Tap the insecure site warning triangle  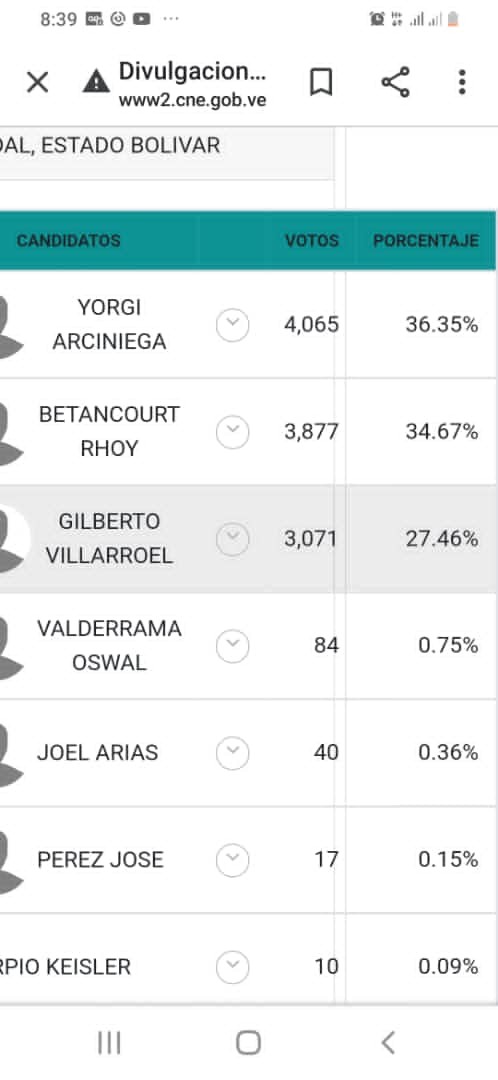click(x=96, y=83)
